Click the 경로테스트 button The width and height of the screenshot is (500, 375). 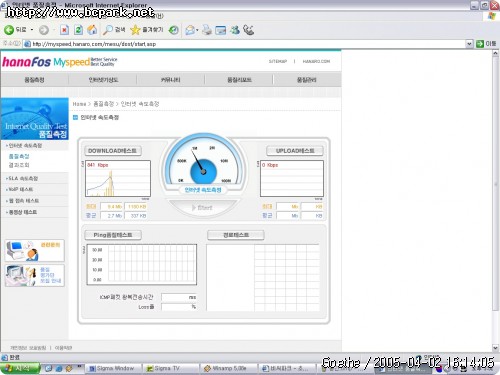[x=236, y=235]
